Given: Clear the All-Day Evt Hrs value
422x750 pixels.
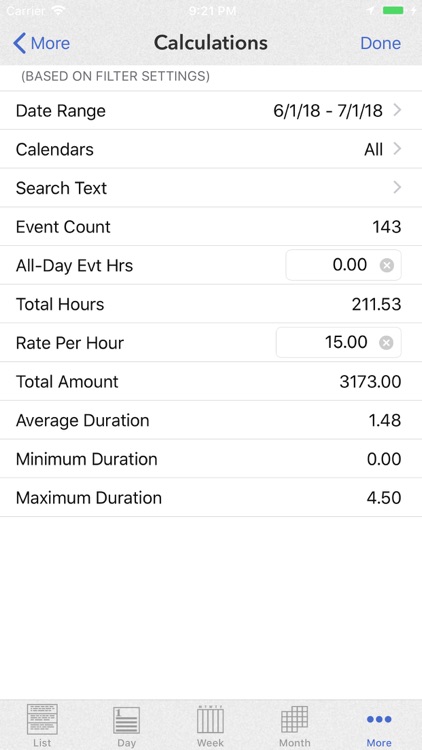Looking at the screenshot, I should coord(387,265).
